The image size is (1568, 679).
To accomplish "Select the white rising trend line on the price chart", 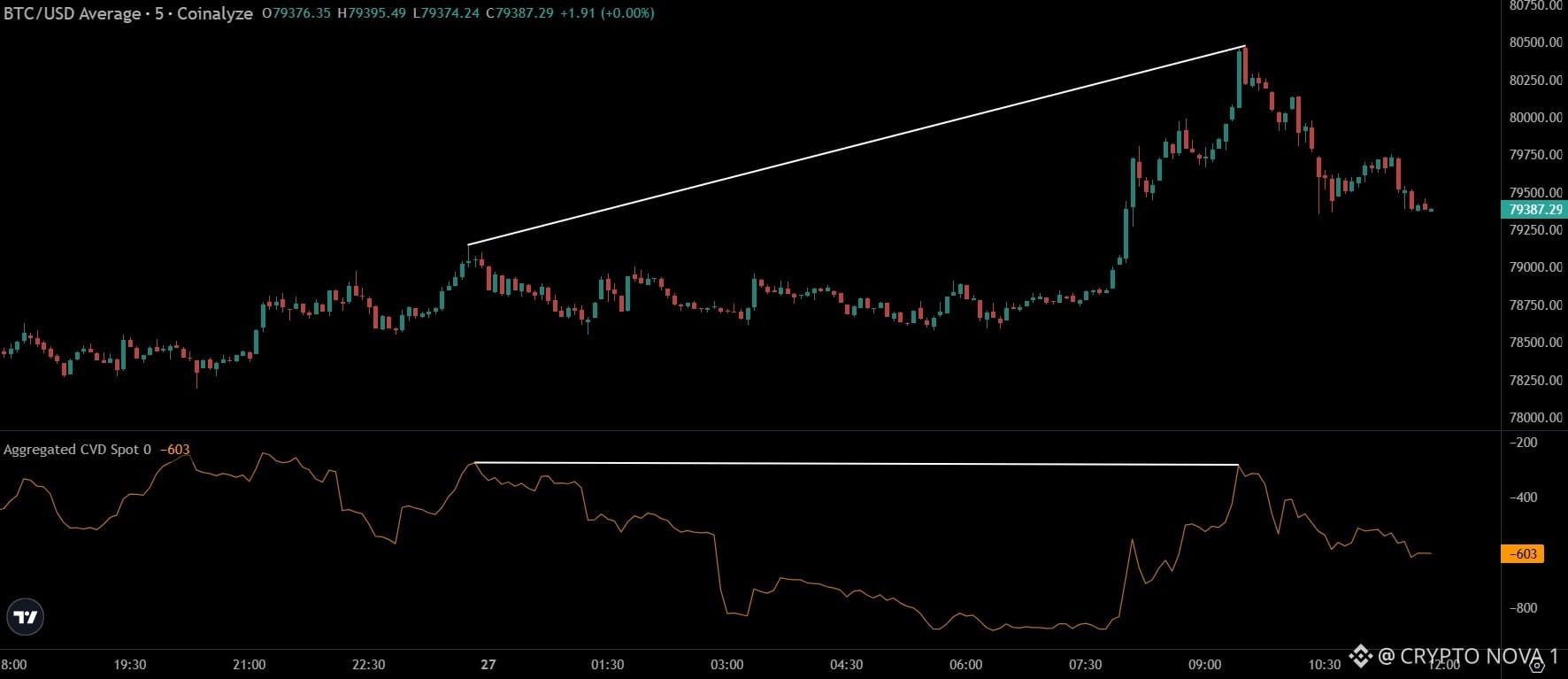I will pos(857,145).
